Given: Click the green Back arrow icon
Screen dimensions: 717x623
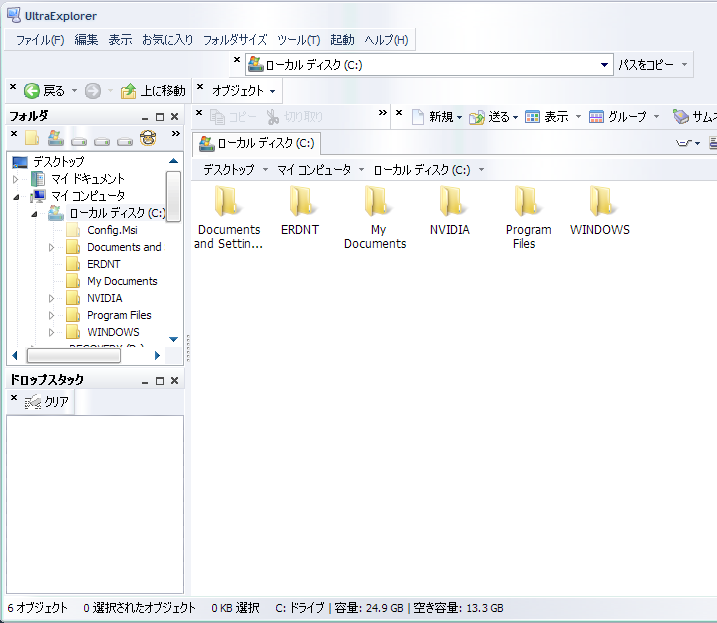Looking at the screenshot, I should pyautogui.click(x=32, y=91).
